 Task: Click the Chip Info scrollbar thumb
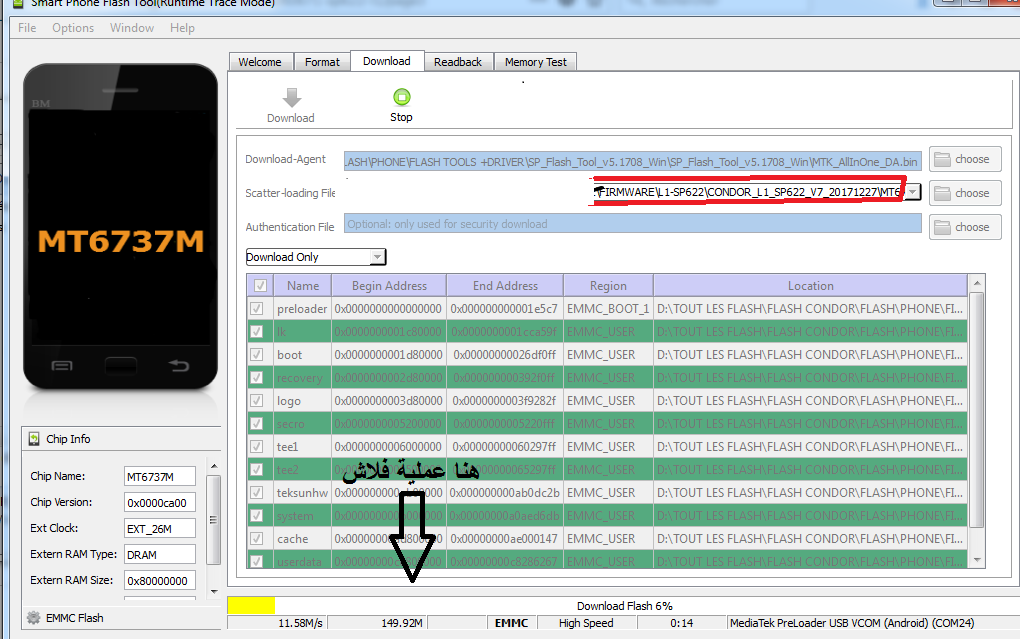(x=213, y=520)
